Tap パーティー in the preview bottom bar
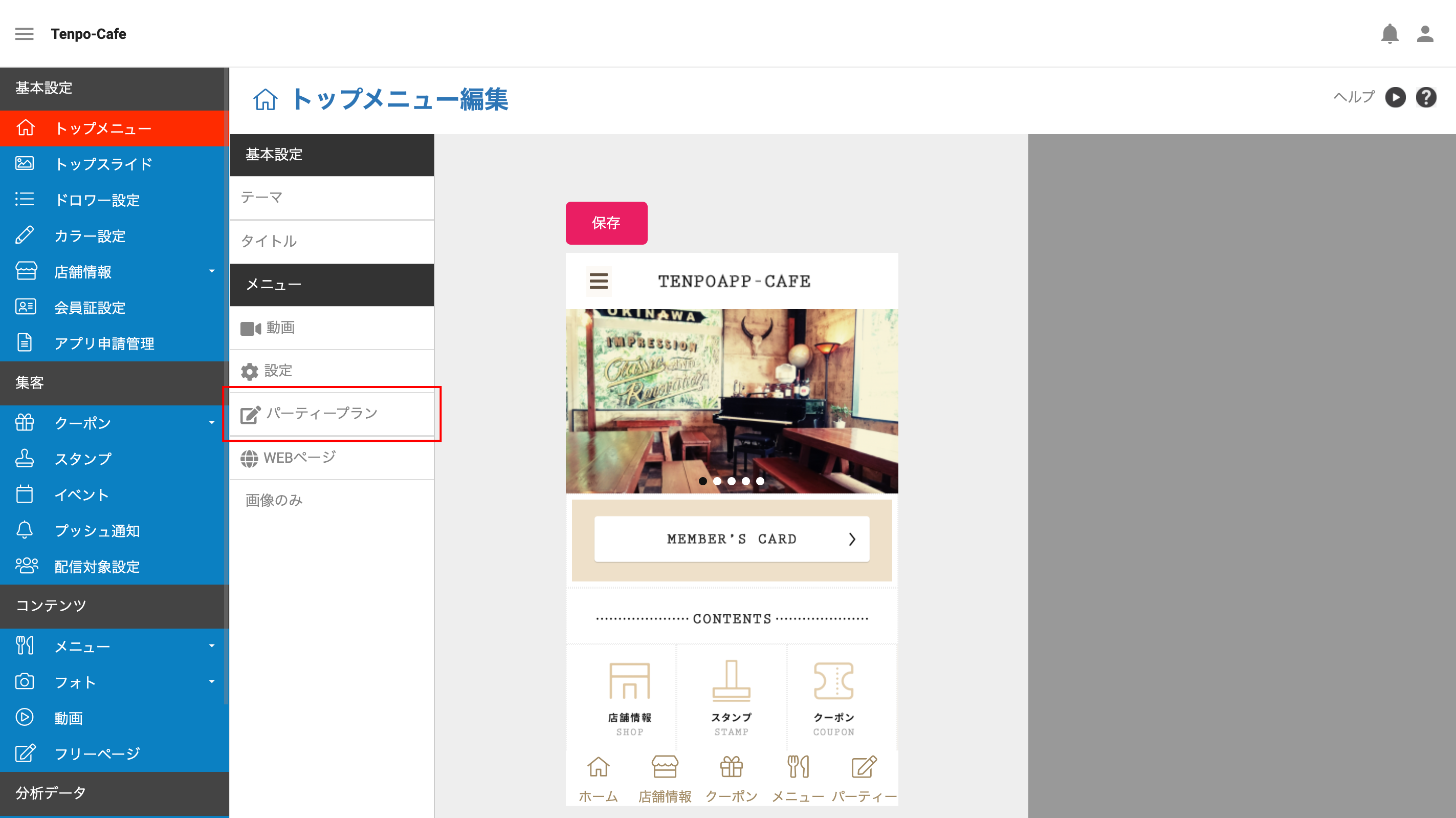 864,779
